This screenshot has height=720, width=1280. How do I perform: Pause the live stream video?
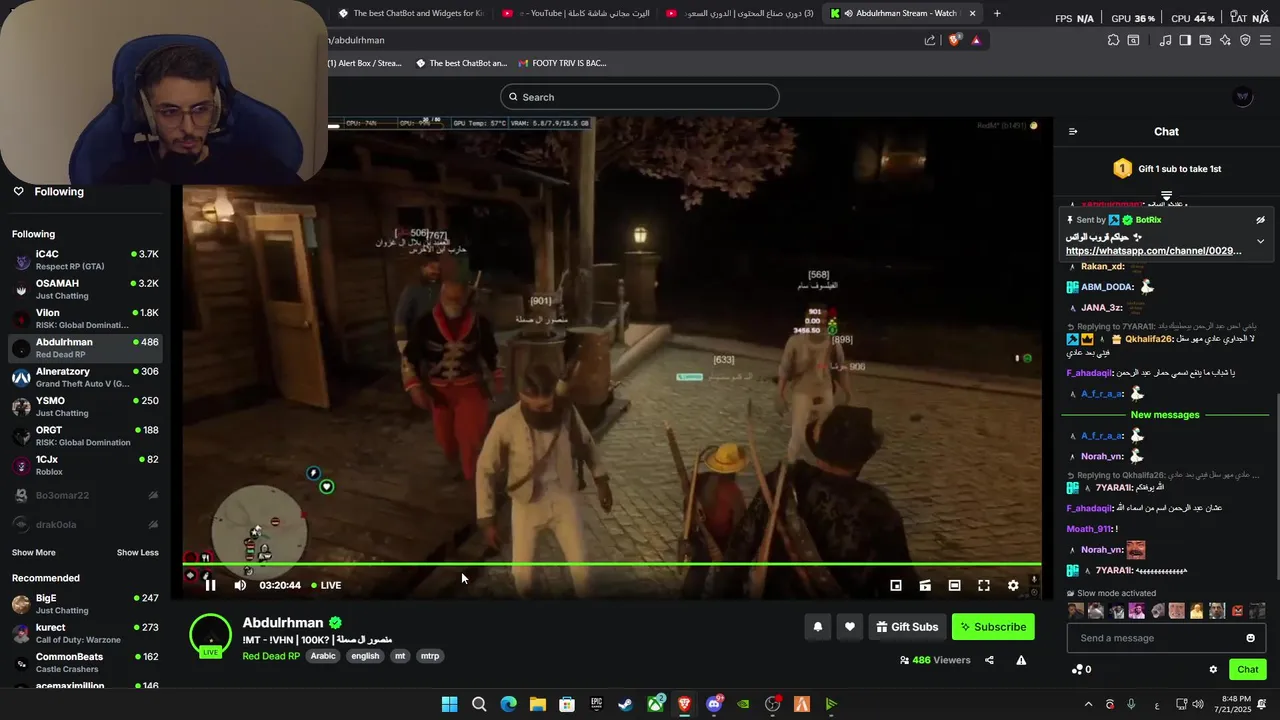point(210,585)
